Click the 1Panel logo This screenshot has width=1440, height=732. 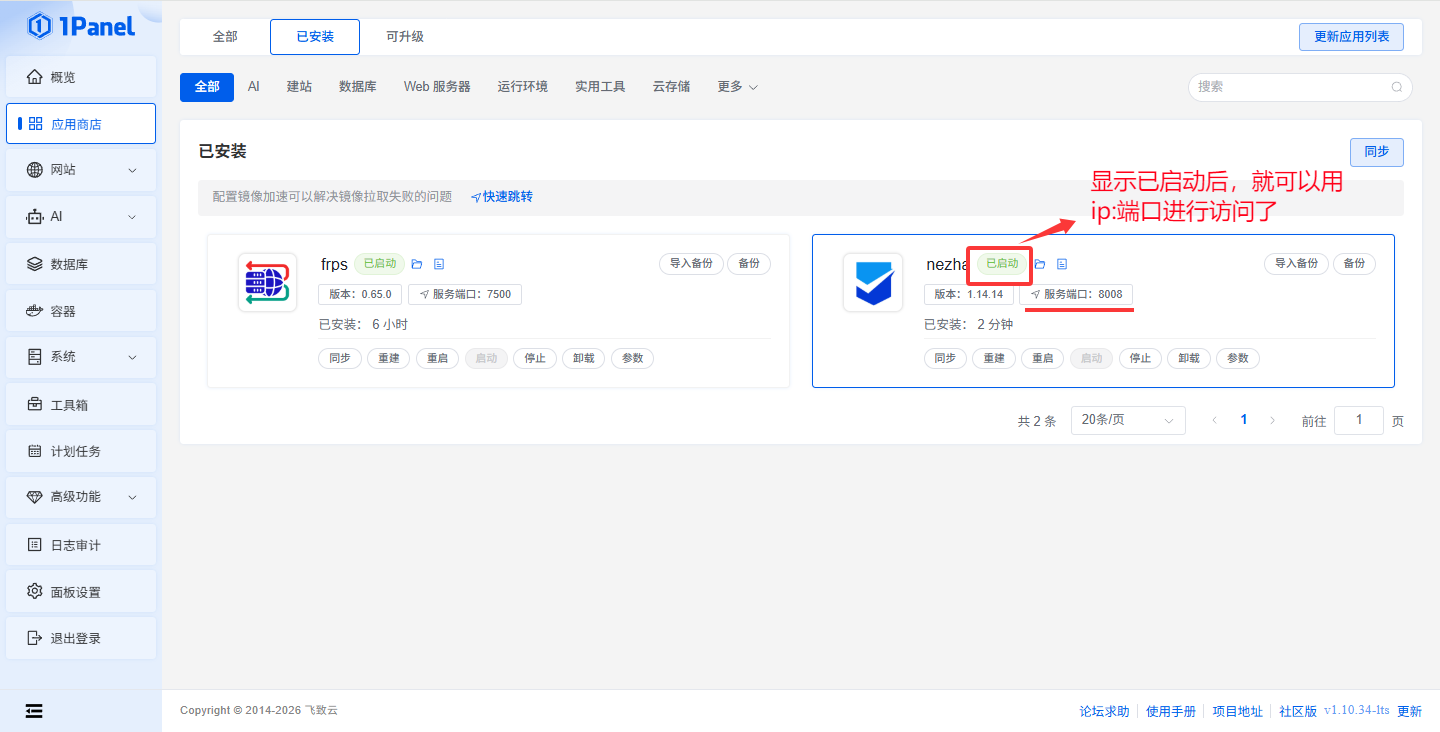(x=81, y=26)
